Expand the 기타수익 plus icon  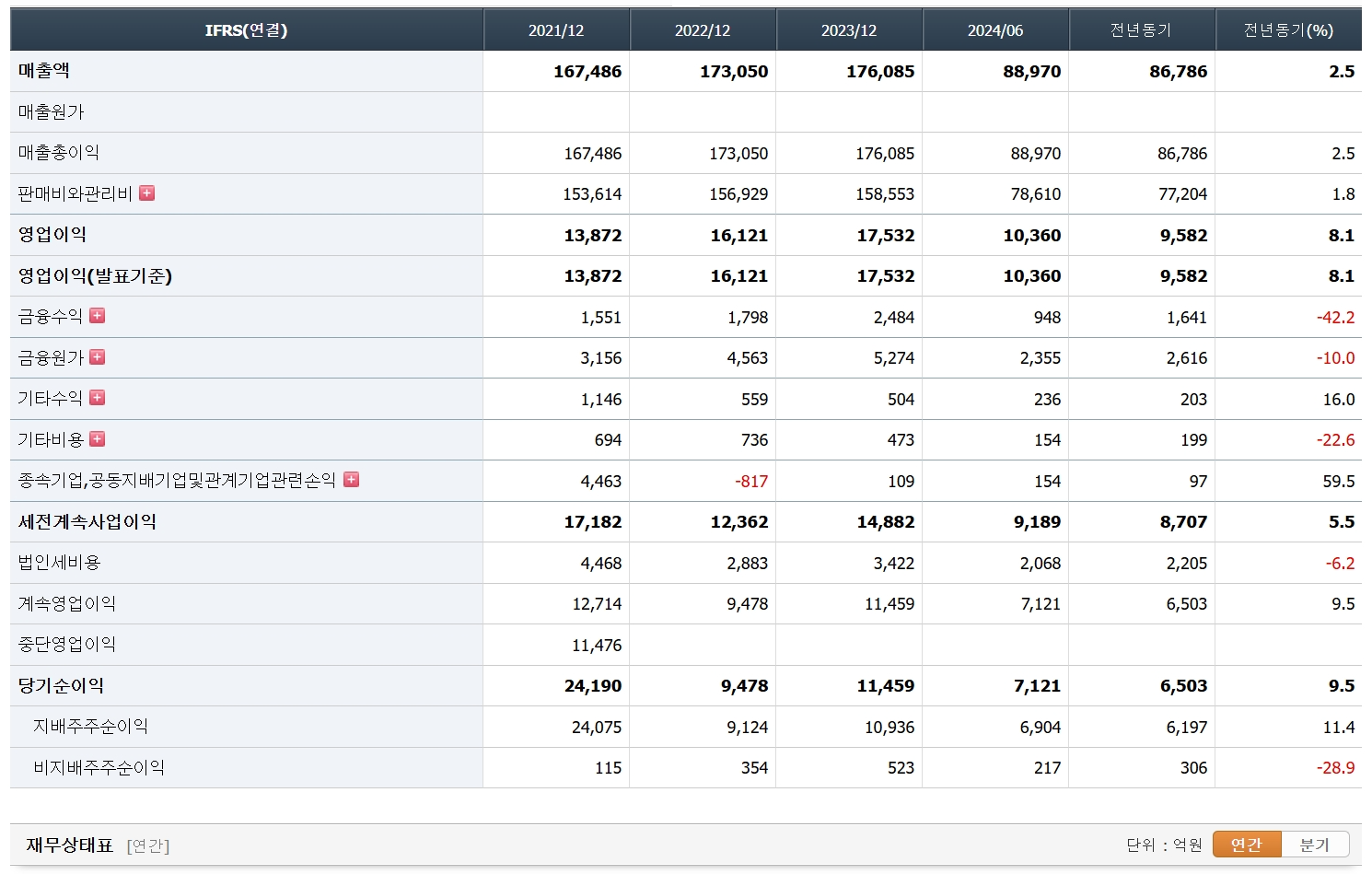tap(97, 398)
